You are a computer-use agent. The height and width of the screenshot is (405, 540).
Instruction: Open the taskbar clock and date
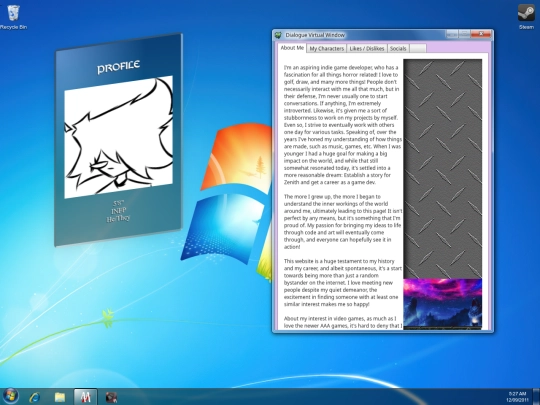pyautogui.click(x=518, y=397)
